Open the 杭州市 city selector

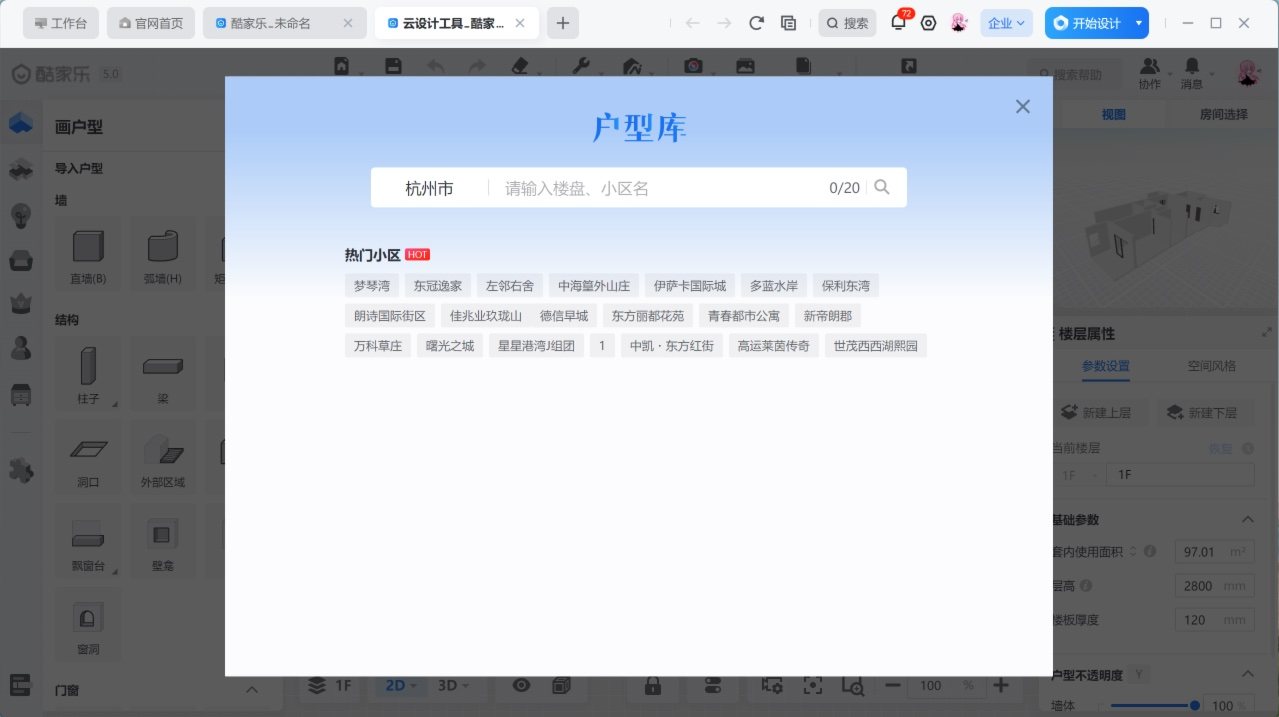click(x=429, y=188)
